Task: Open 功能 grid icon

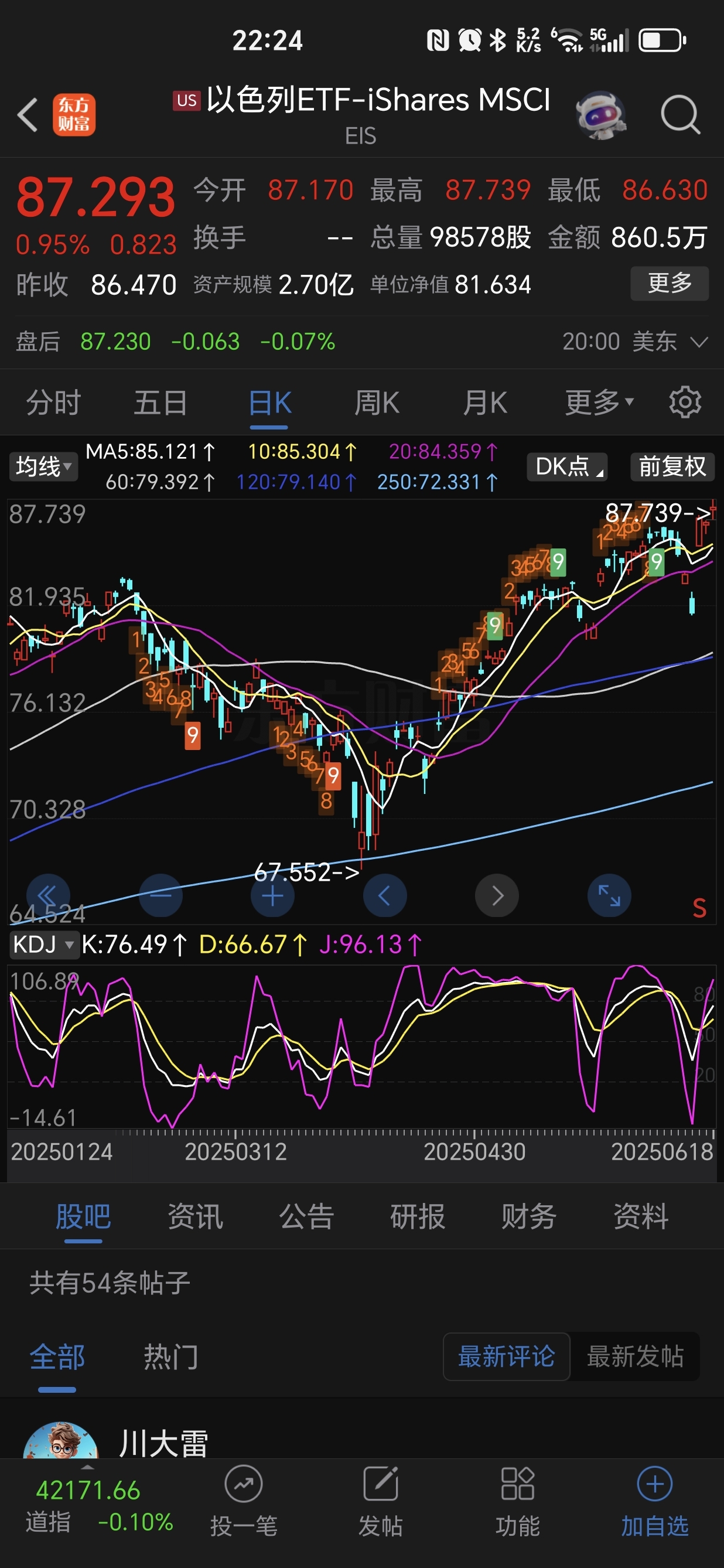Action: point(517,1485)
